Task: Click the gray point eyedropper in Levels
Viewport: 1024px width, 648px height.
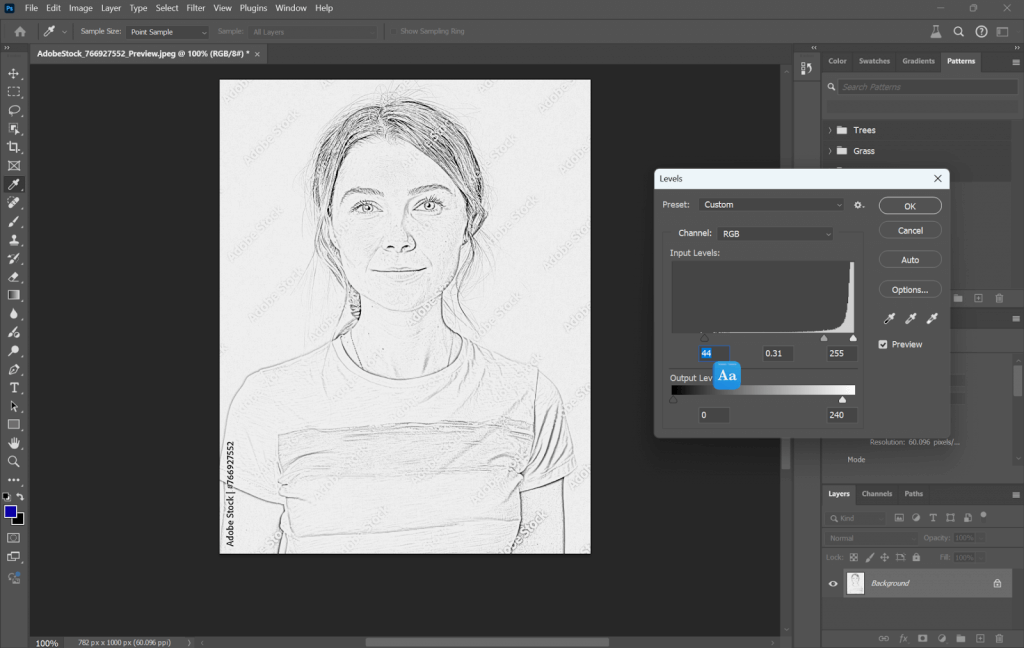Action: pos(910,318)
